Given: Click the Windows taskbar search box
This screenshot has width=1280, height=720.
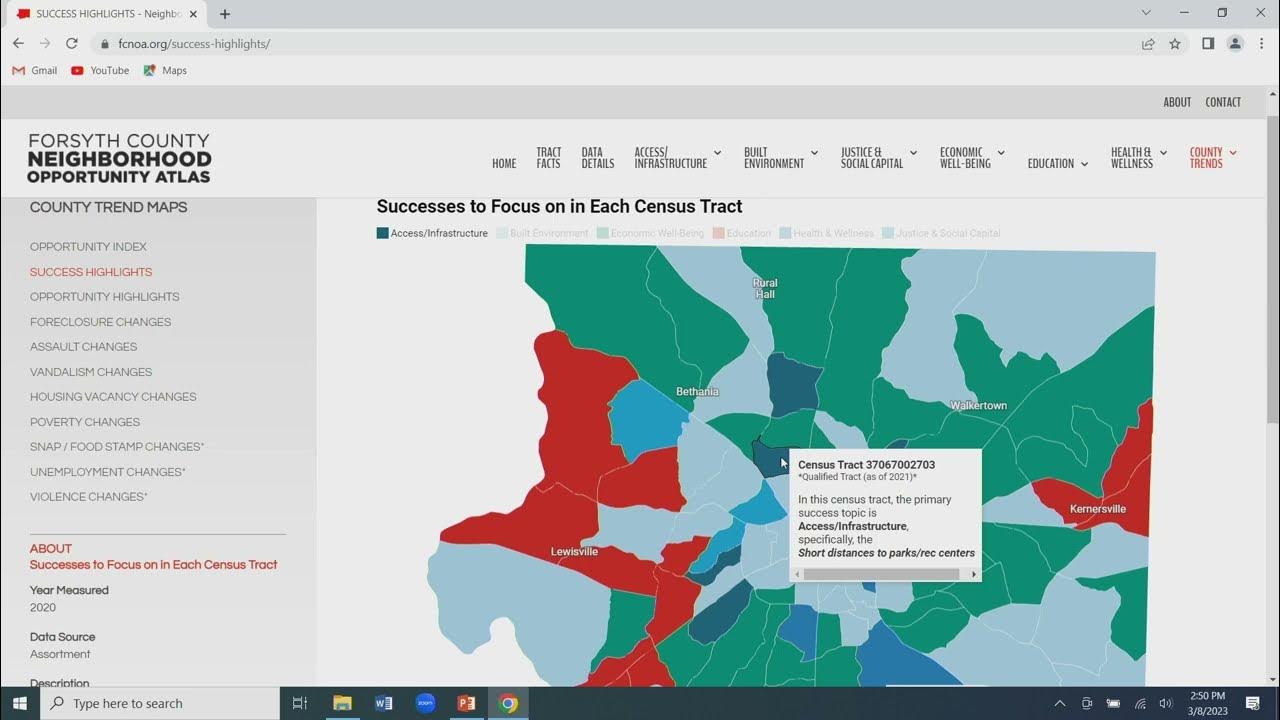Looking at the screenshot, I should [160, 703].
